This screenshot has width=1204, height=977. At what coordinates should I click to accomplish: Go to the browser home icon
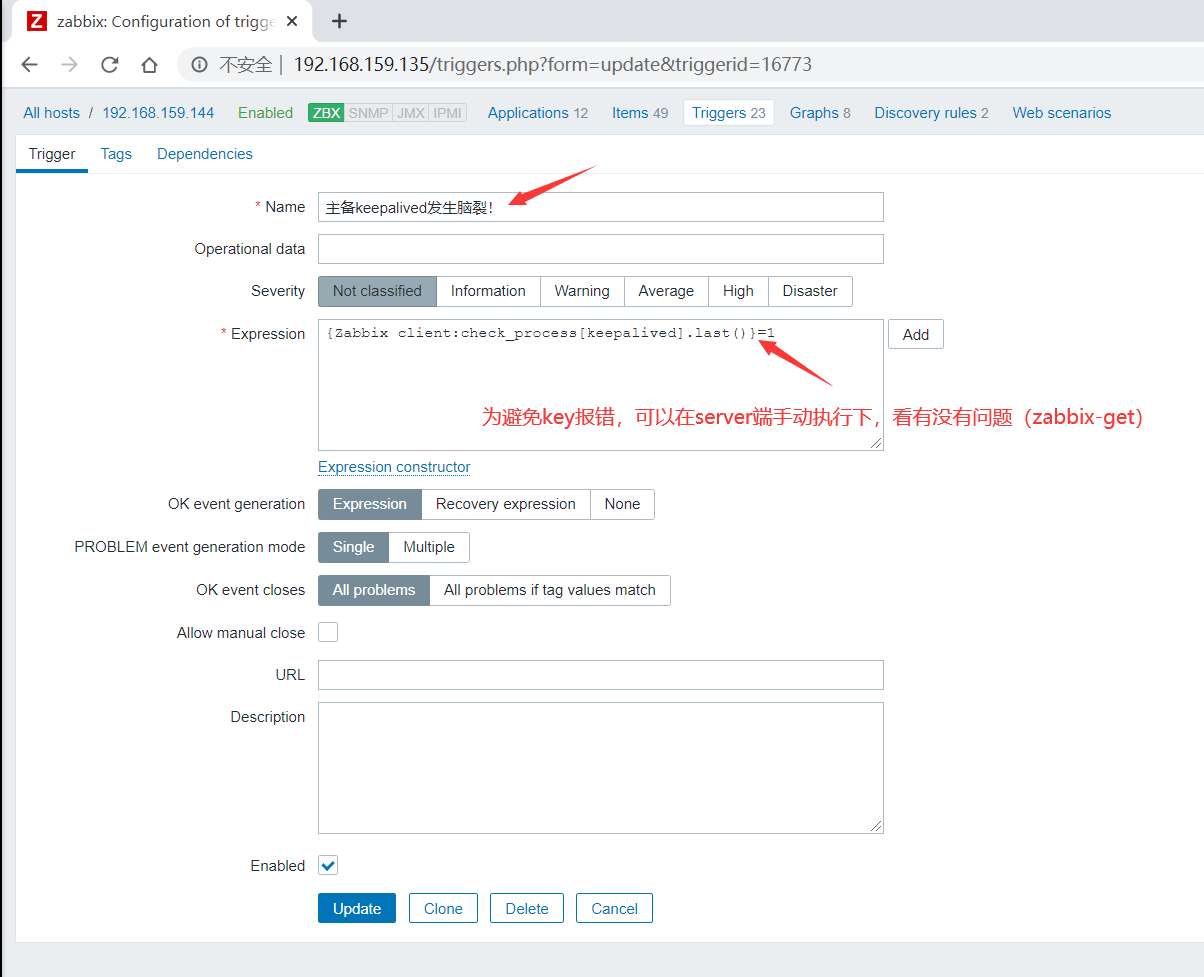(149, 65)
